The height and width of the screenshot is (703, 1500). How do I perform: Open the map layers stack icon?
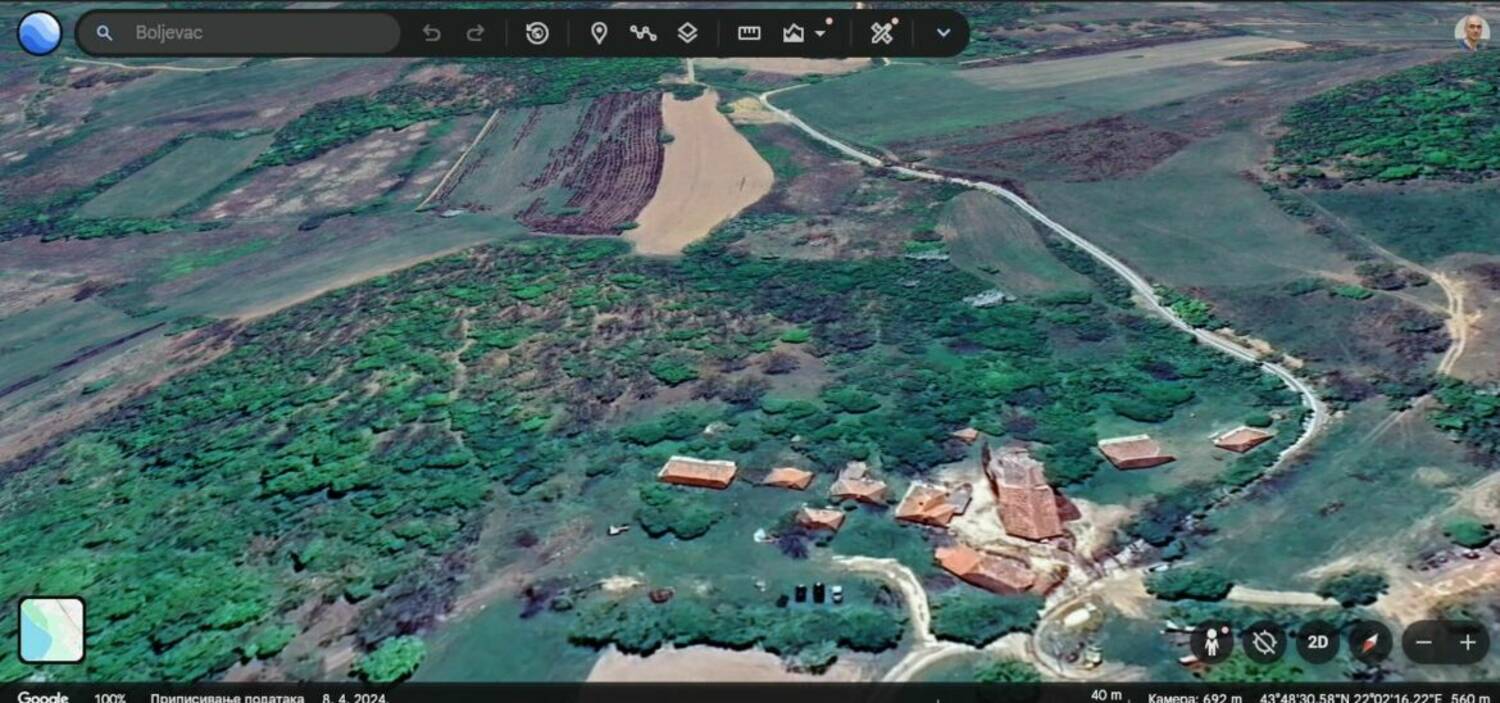[x=687, y=33]
